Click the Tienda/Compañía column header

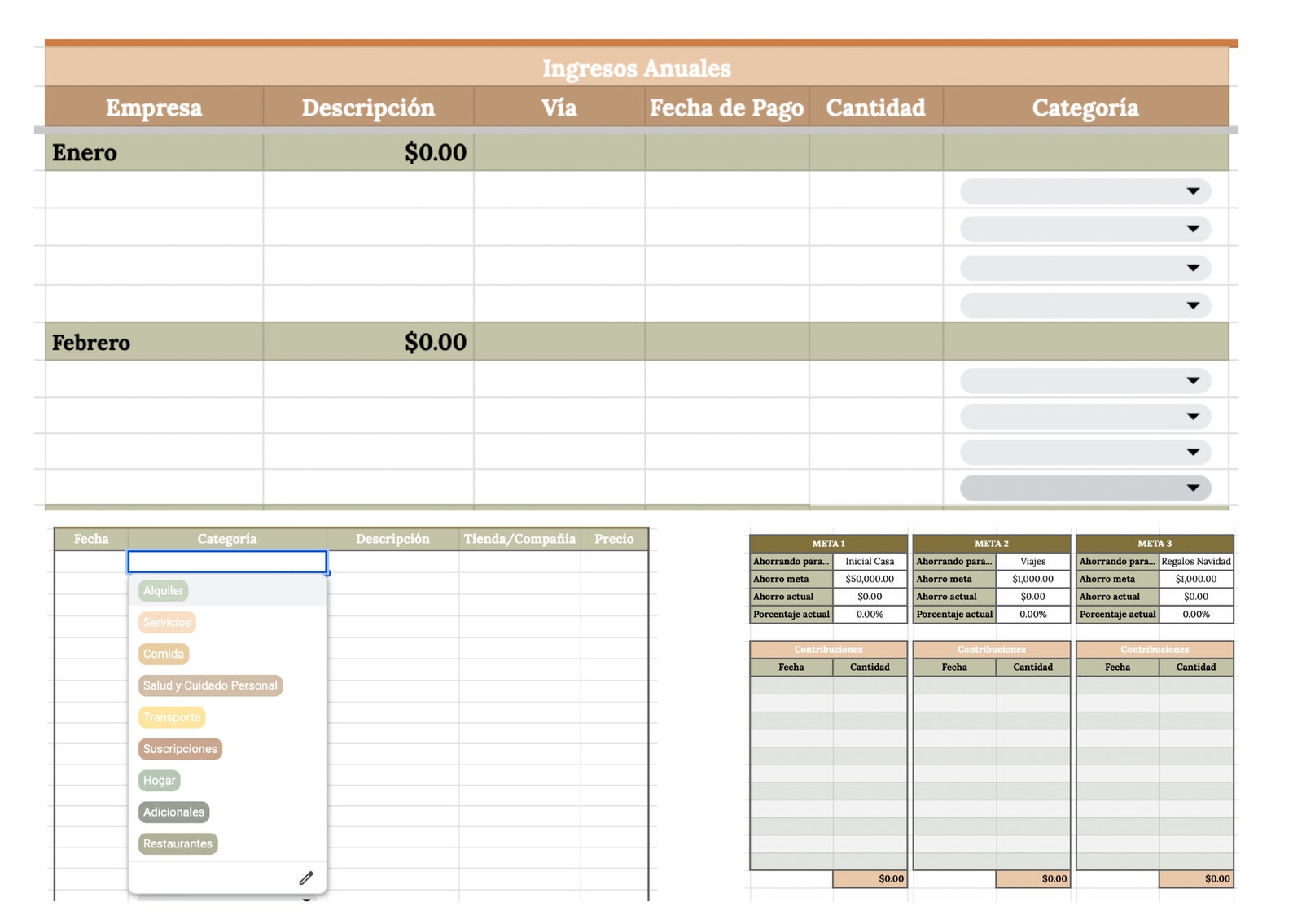[519, 539]
